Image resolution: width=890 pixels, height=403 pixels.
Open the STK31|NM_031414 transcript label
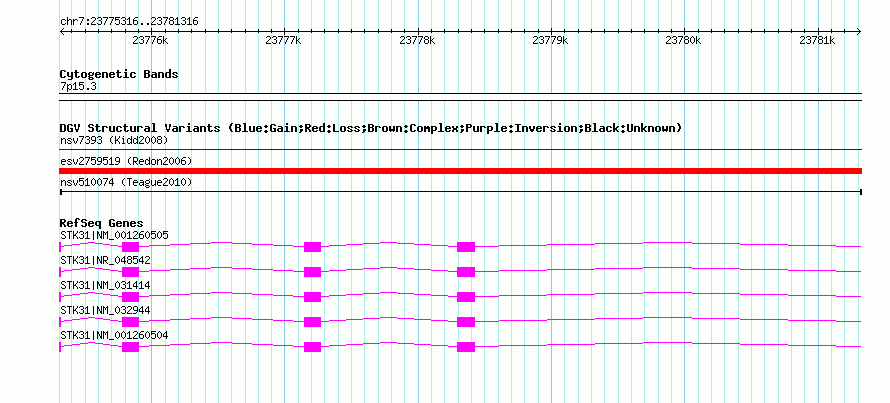pos(106,285)
